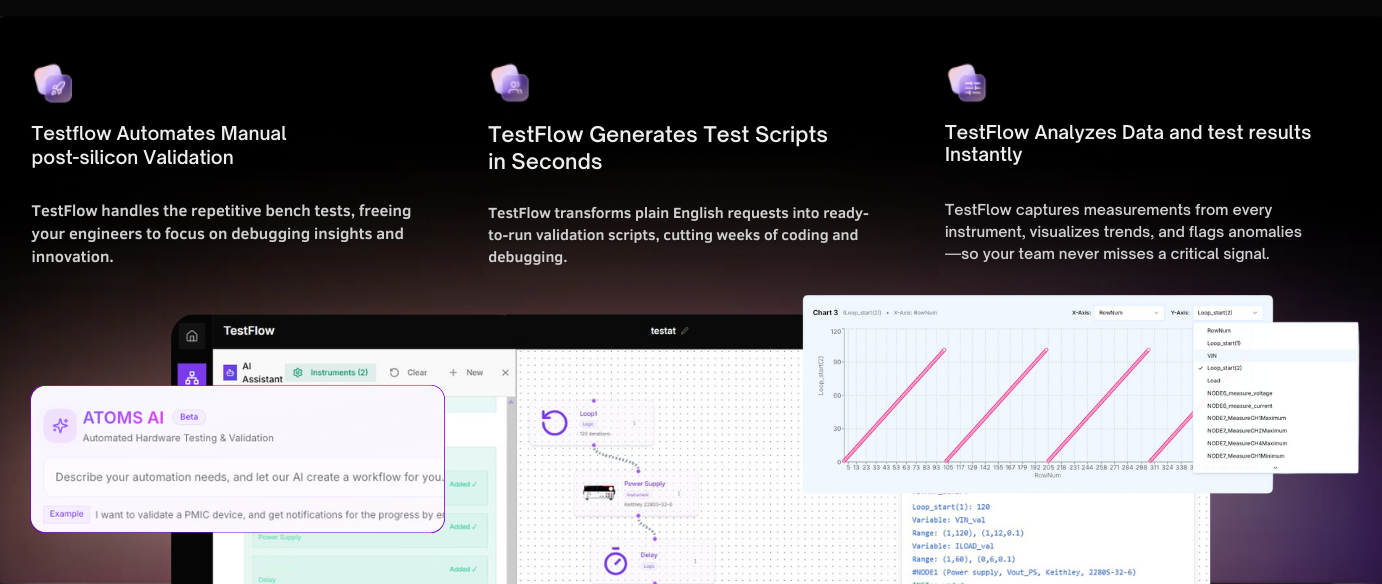Select VIN from the variable list
Image resolution: width=1382 pixels, height=584 pixels.
1212,356
